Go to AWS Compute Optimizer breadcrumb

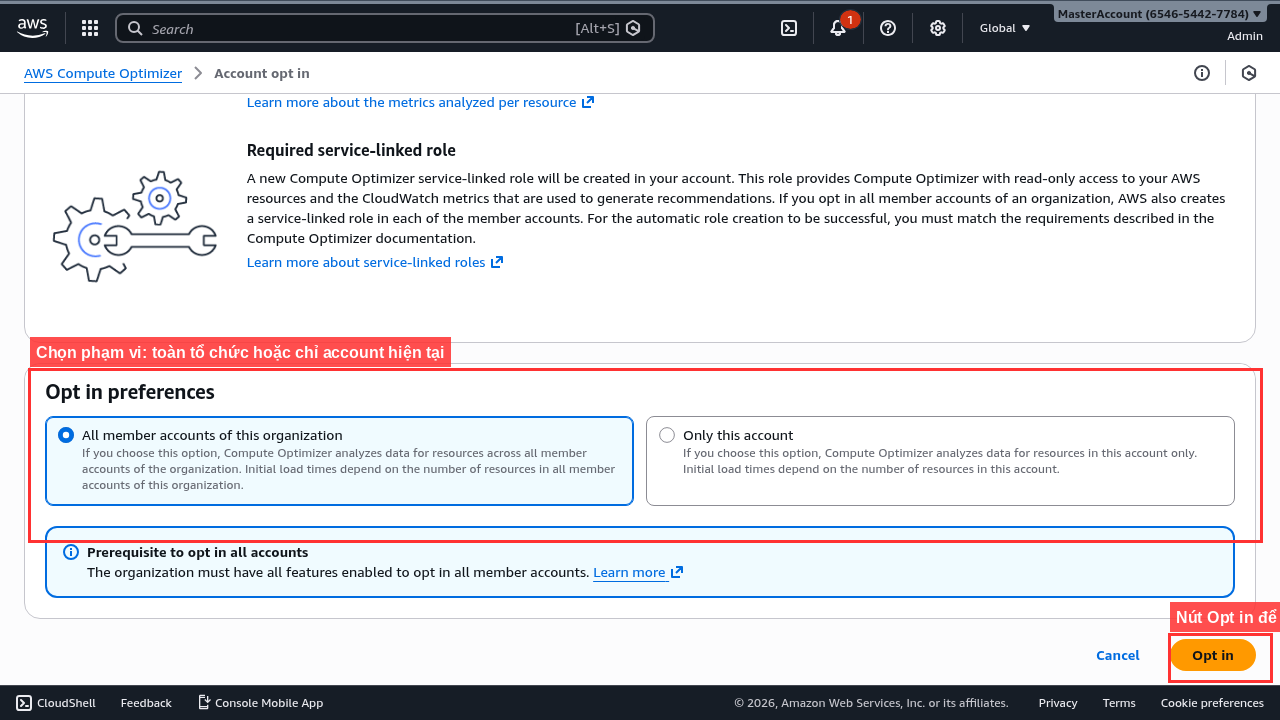coord(103,73)
